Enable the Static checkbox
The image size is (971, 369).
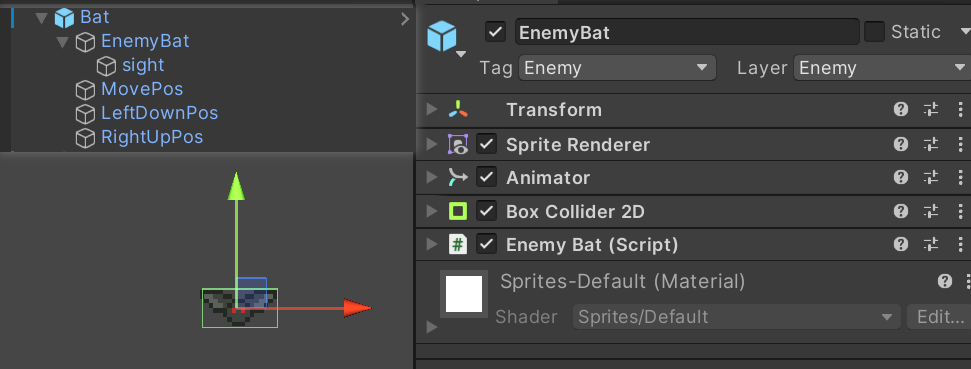click(x=874, y=32)
